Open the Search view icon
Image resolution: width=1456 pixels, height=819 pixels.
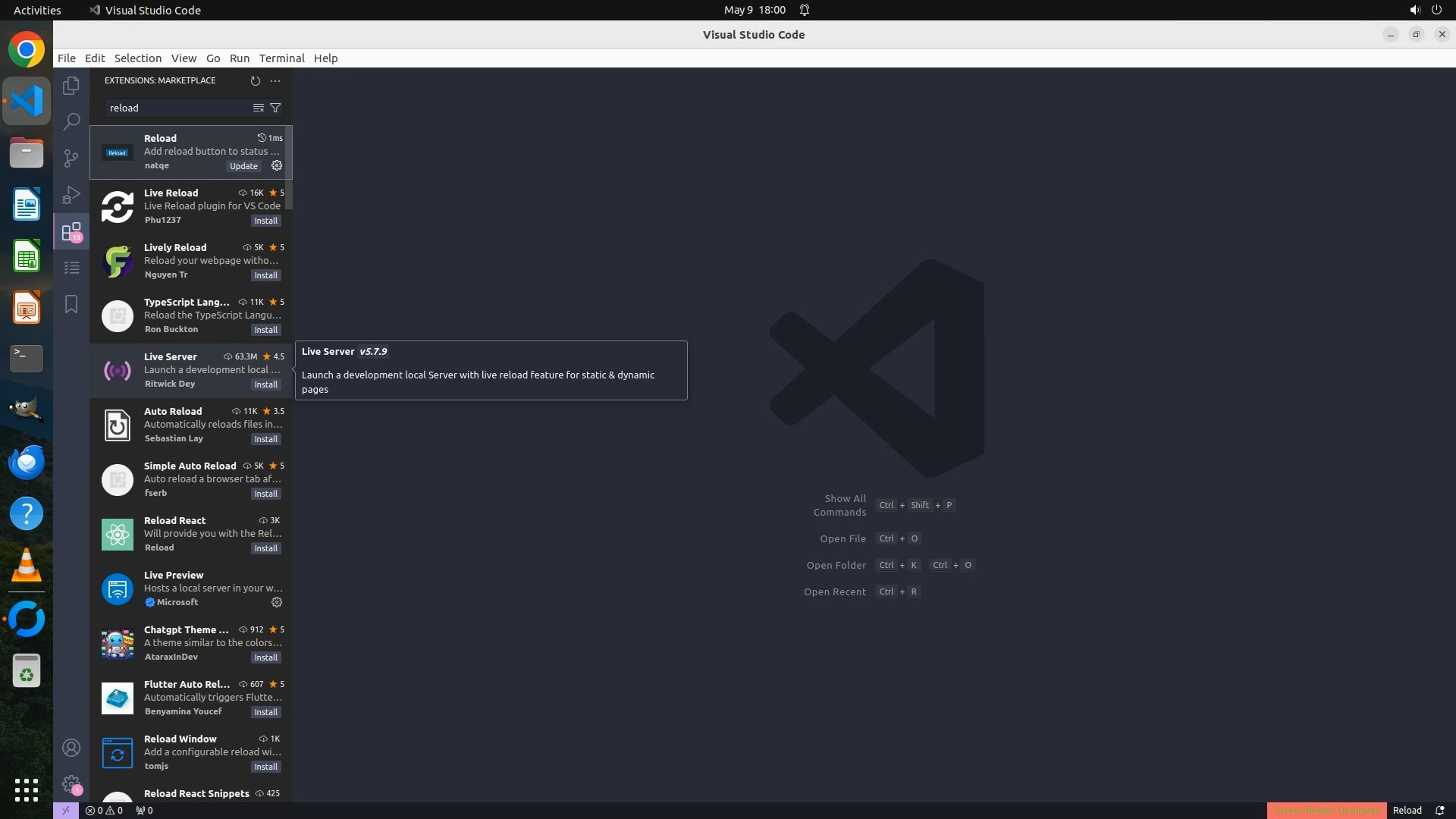[71, 121]
